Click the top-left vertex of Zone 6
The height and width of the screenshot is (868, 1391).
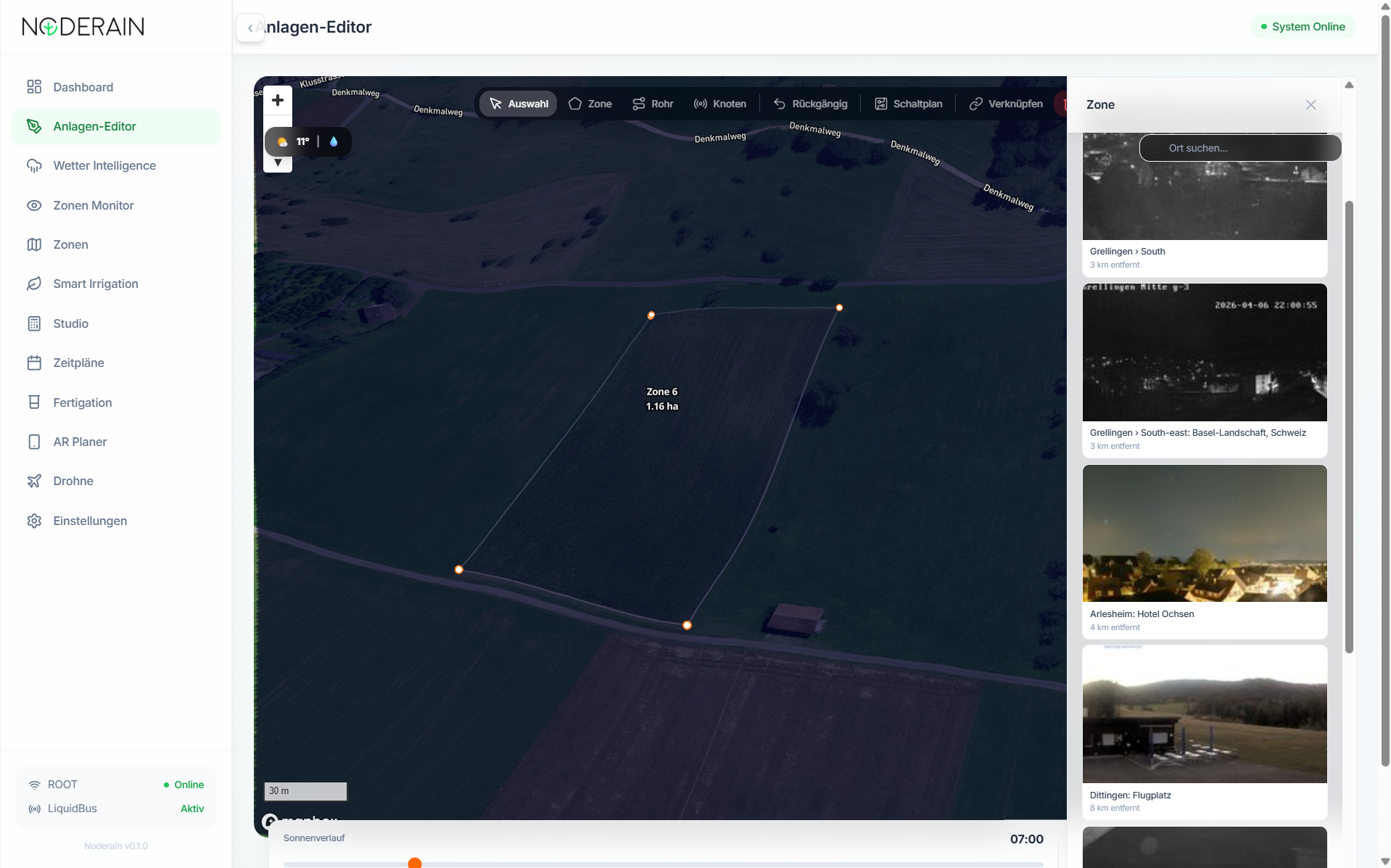click(x=651, y=315)
